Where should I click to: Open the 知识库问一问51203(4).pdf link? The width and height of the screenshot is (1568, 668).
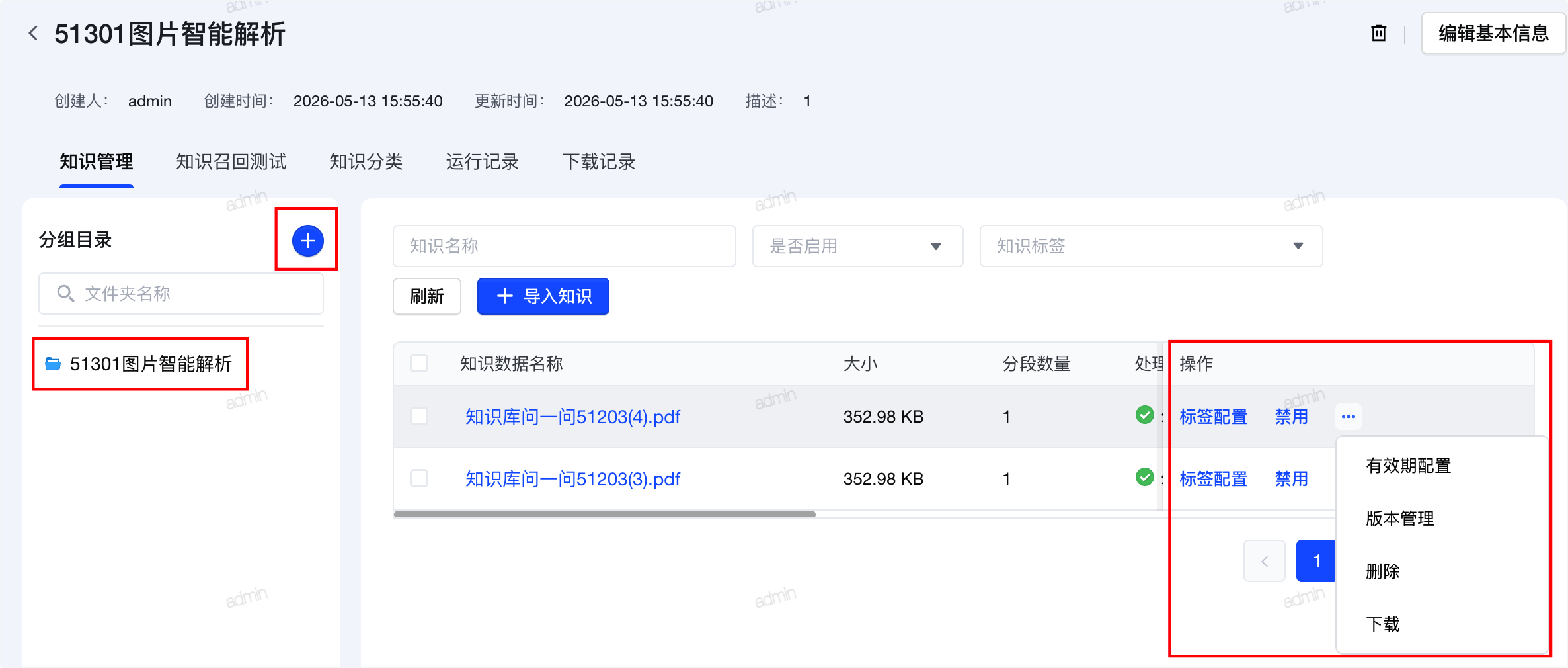[x=572, y=417]
